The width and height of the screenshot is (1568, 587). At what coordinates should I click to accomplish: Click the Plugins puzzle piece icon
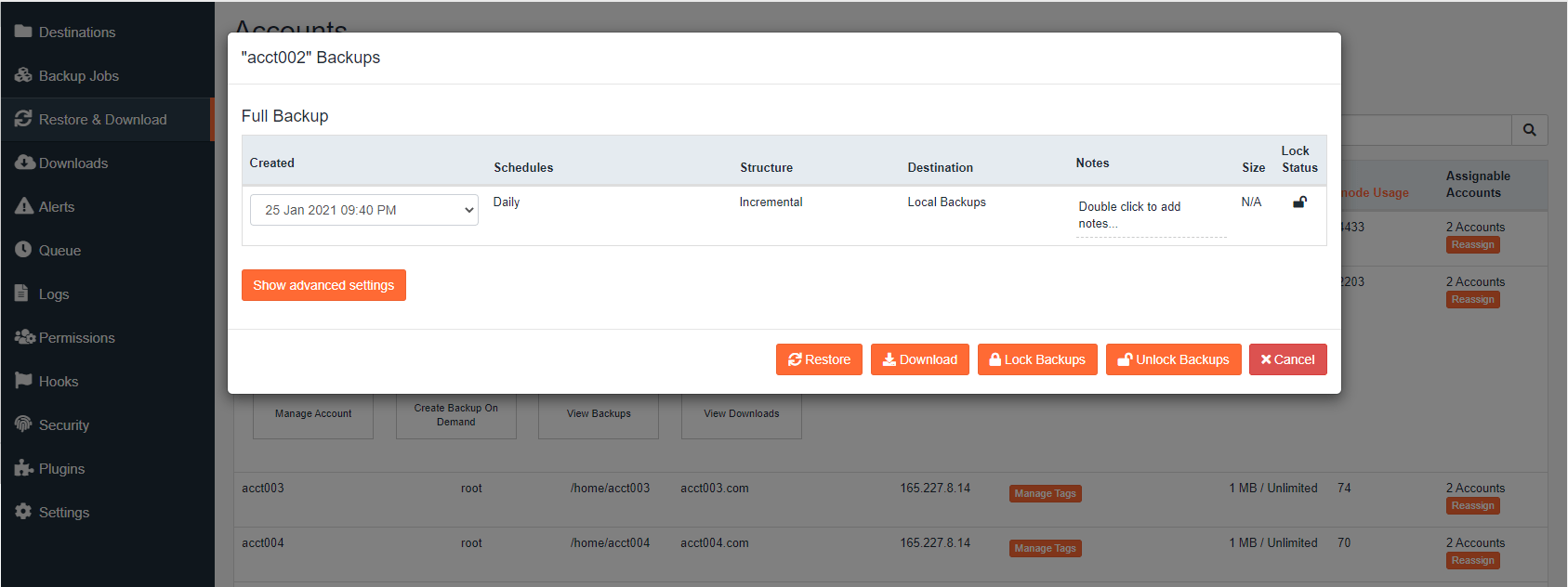[x=24, y=468]
